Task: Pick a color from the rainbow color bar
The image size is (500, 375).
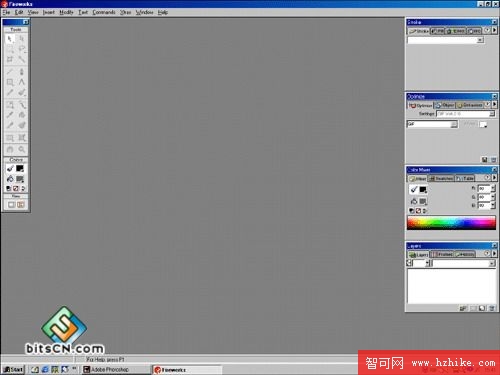Action: (x=451, y=222)
